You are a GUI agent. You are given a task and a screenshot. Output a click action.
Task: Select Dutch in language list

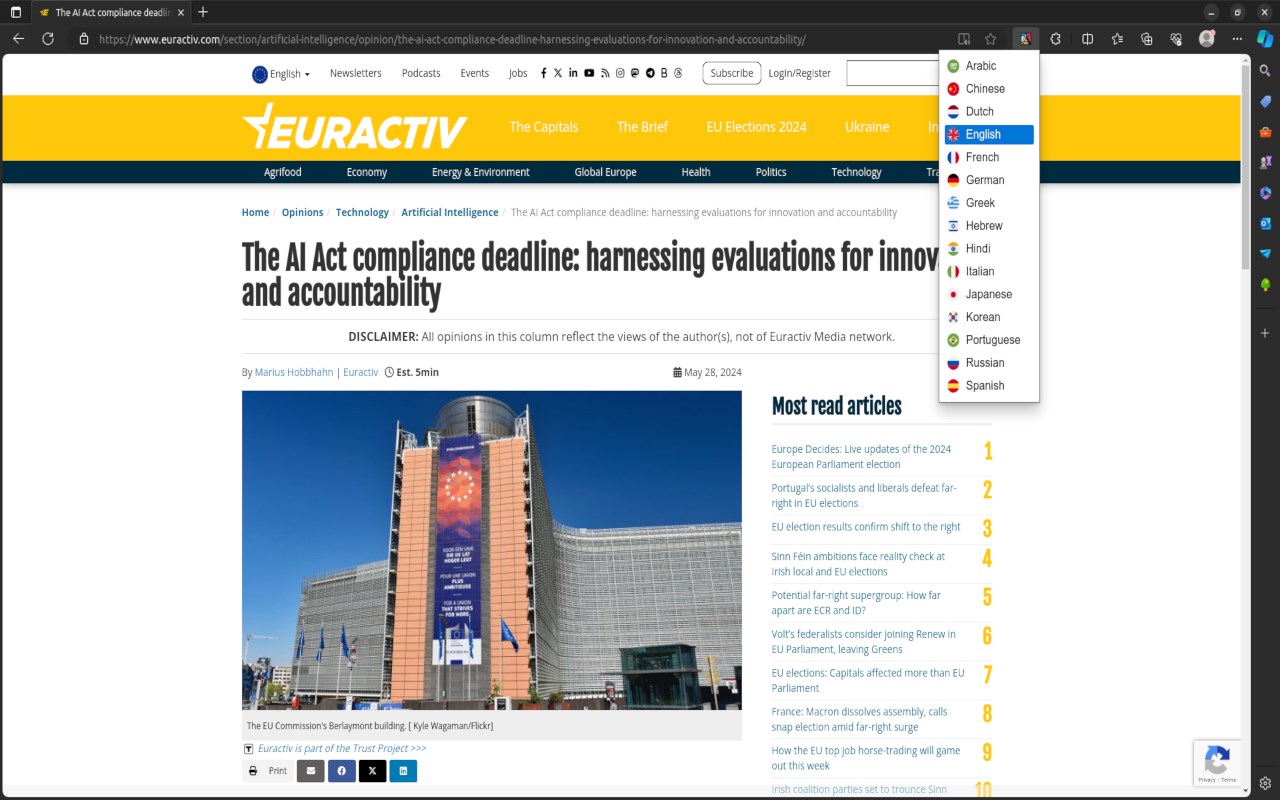(x=989, y=112)
